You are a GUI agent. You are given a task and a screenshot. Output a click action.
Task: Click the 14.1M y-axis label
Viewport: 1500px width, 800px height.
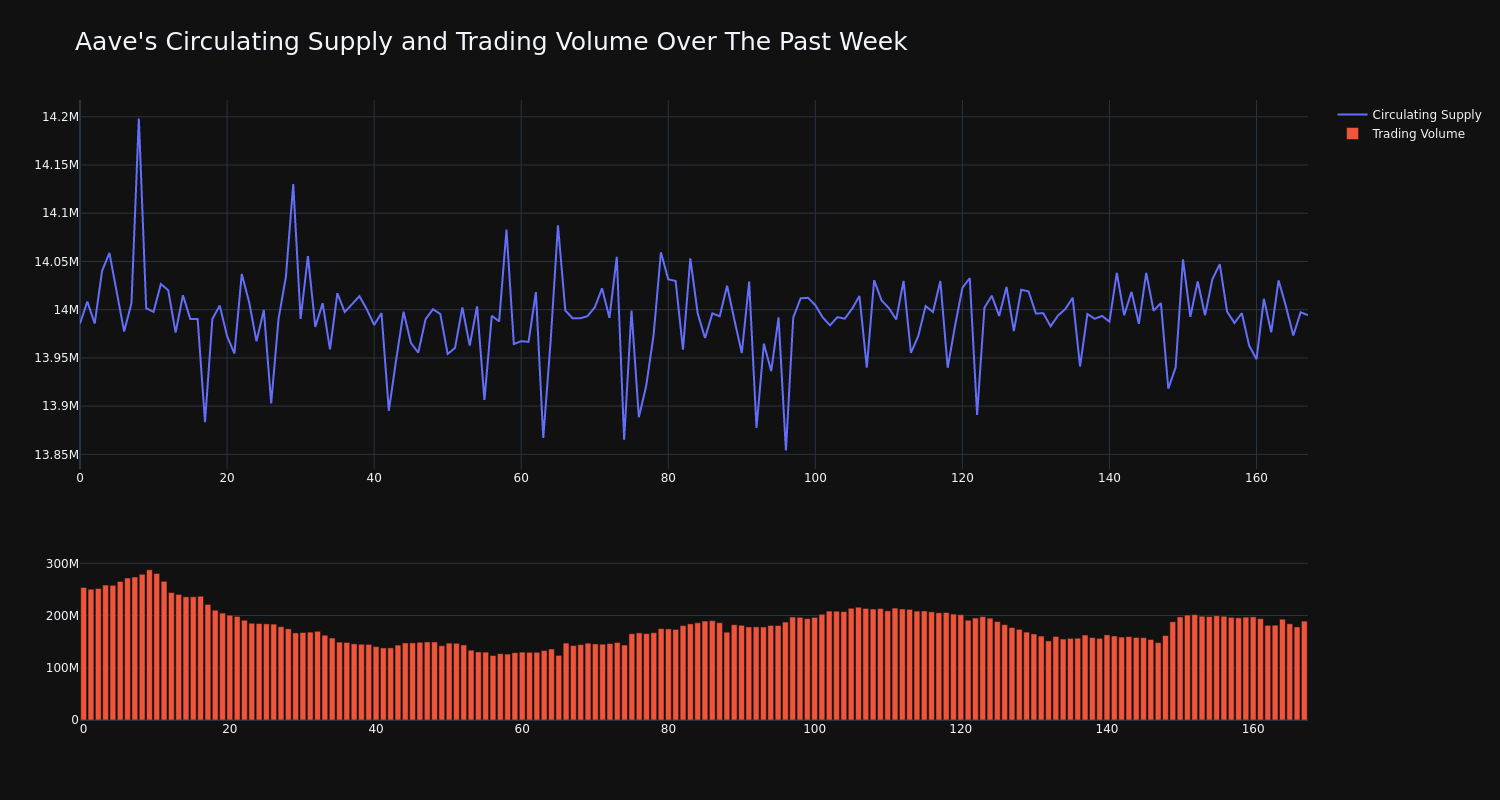click(x=60, y=213)
